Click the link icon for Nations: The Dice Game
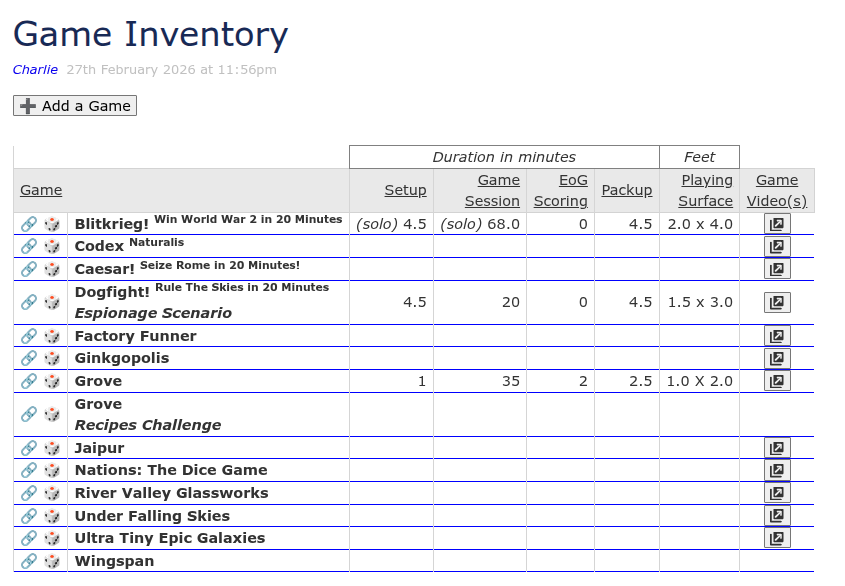The width and height of the screenshot is (845, 586). pyautogui.click(x=29, y=470)
